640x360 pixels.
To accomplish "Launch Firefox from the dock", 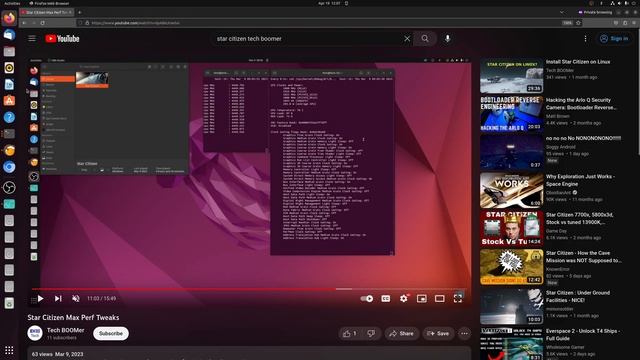I will (9, 18).
